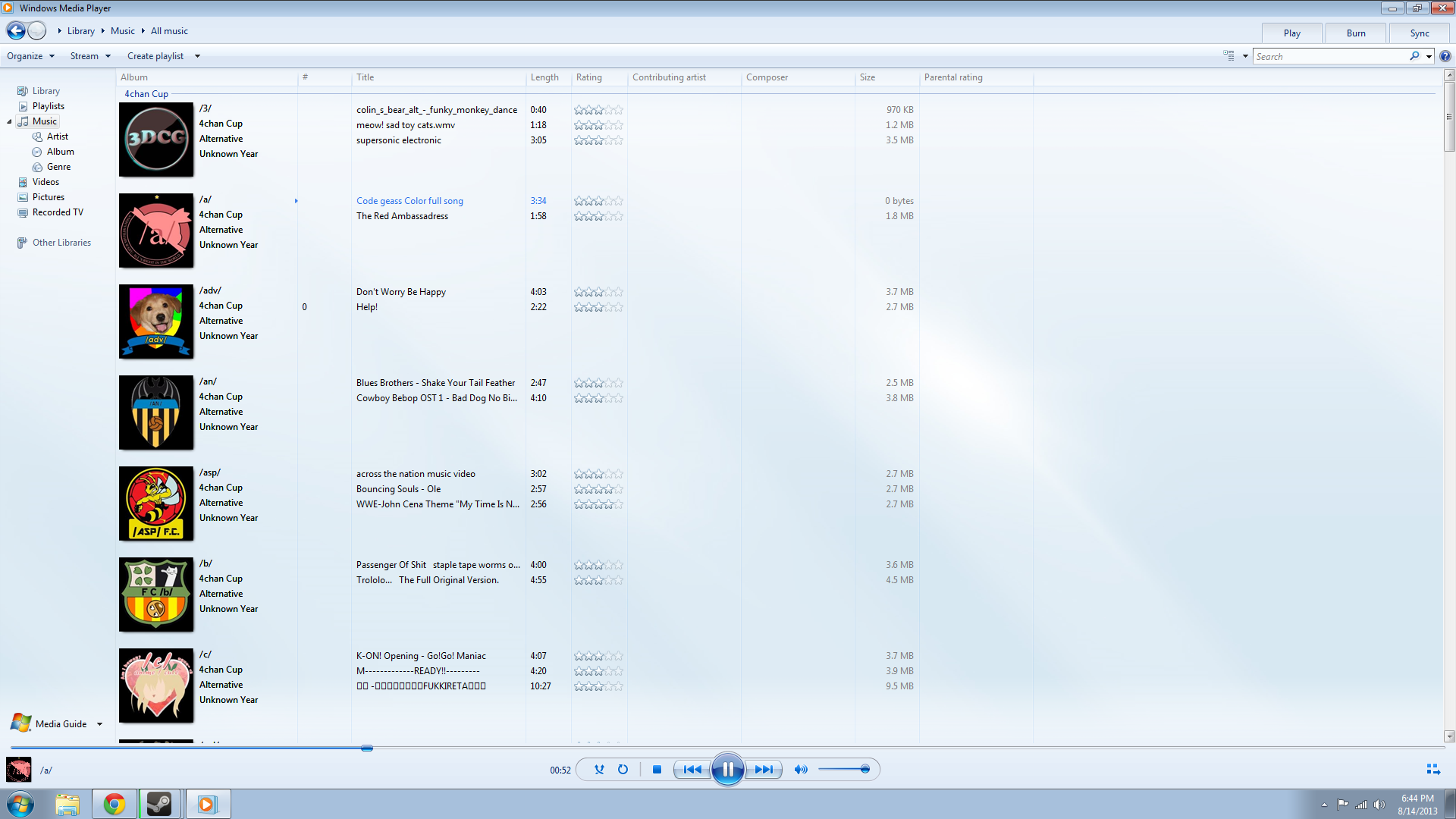Click the /c/ album art thumbnail
This screenshot has width=1456, height=819.
[x=156, y=686]
